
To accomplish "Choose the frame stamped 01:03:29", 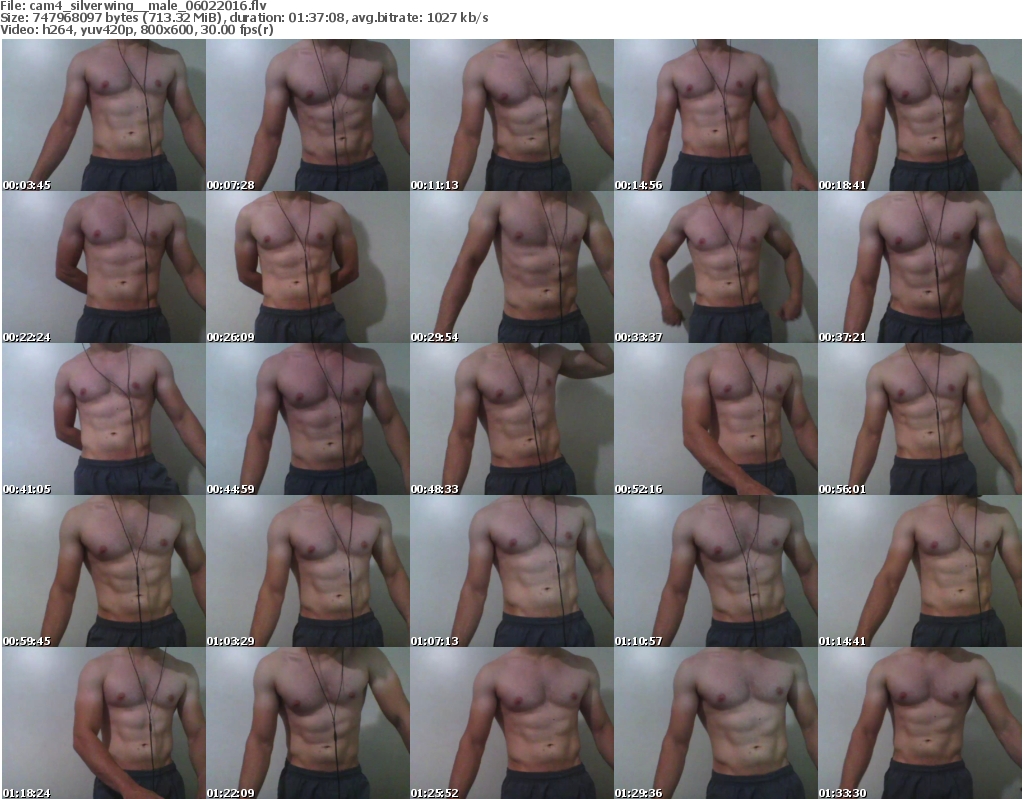I will [x=308, y=571].
